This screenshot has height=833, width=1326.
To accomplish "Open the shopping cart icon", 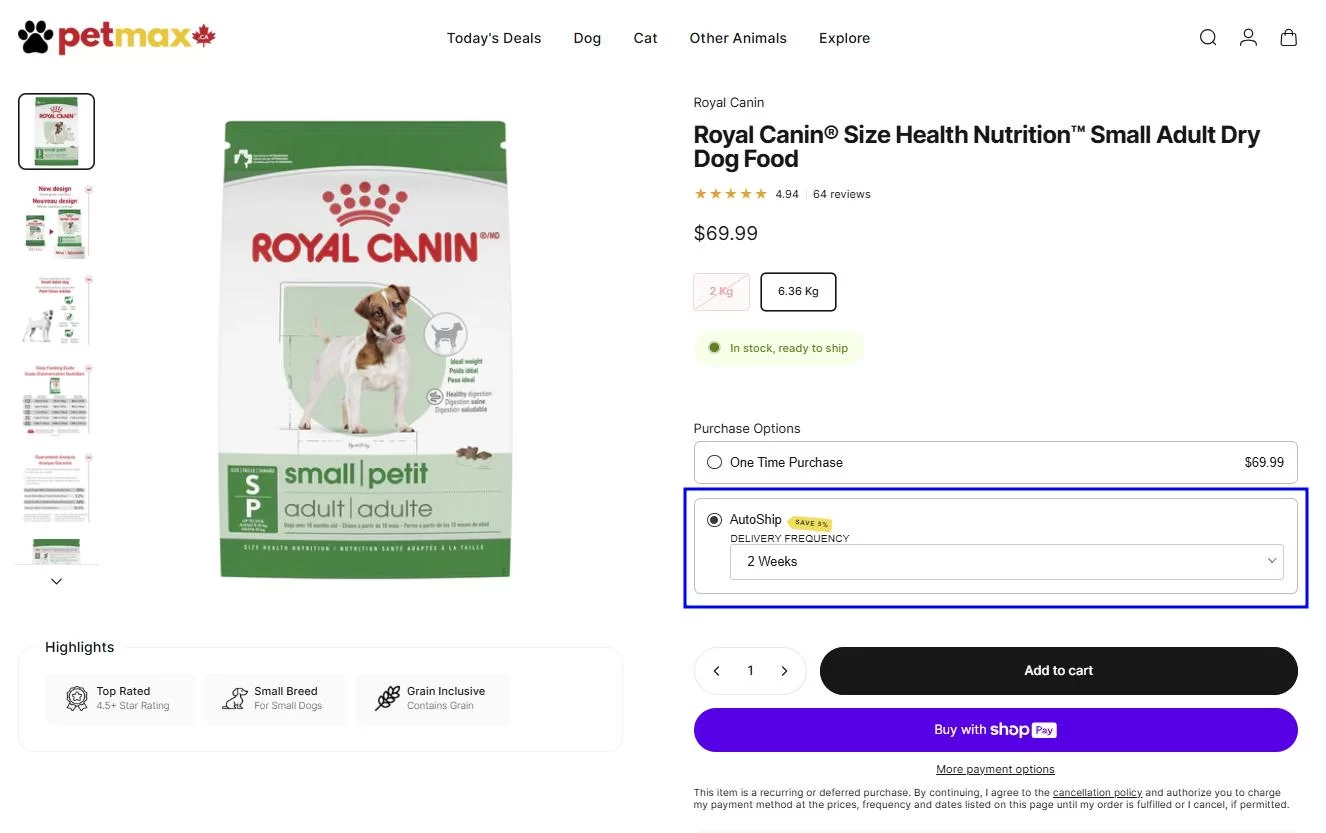I will click(1288, 37).
